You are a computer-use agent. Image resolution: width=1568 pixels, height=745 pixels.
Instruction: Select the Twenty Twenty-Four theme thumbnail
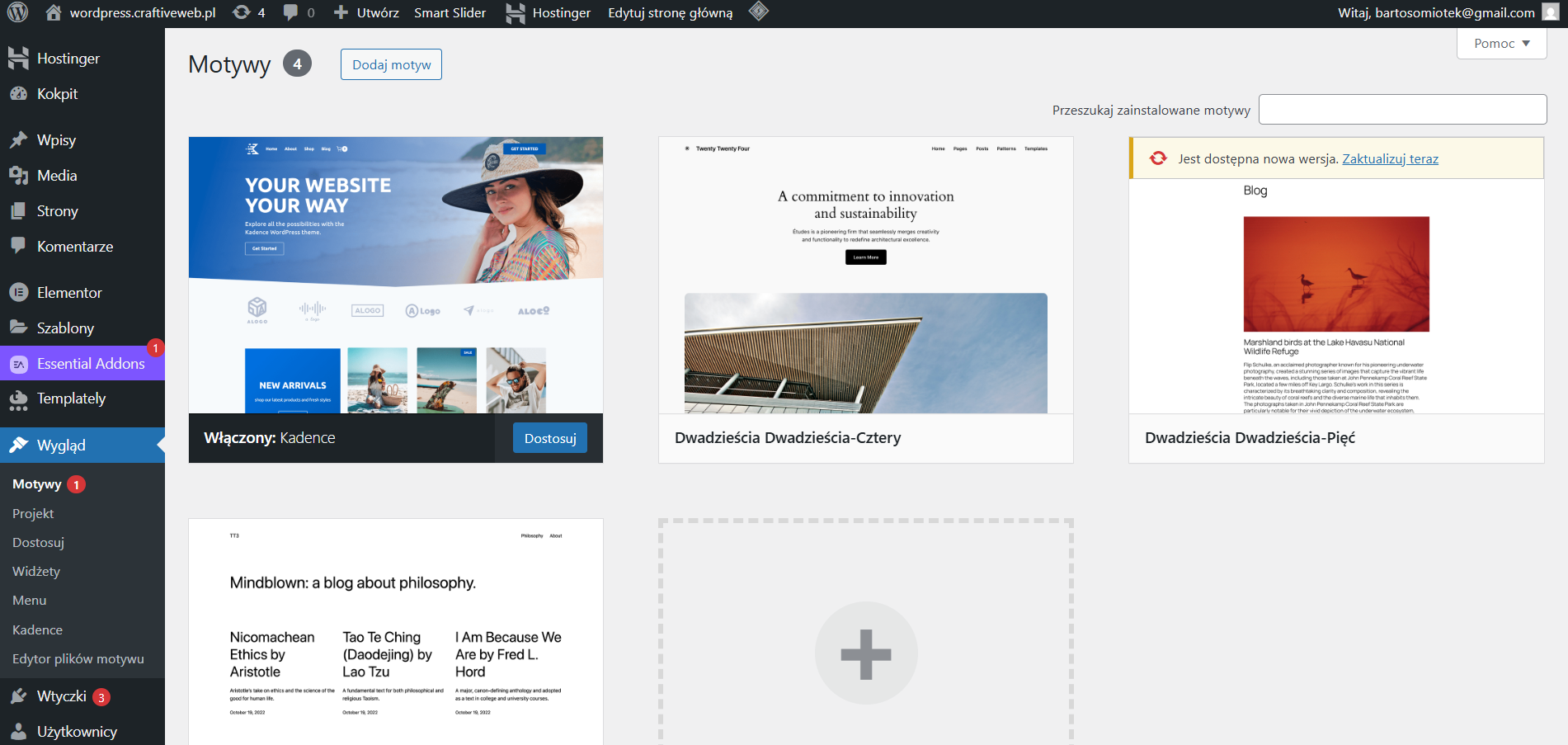click(x=865, y=276)
